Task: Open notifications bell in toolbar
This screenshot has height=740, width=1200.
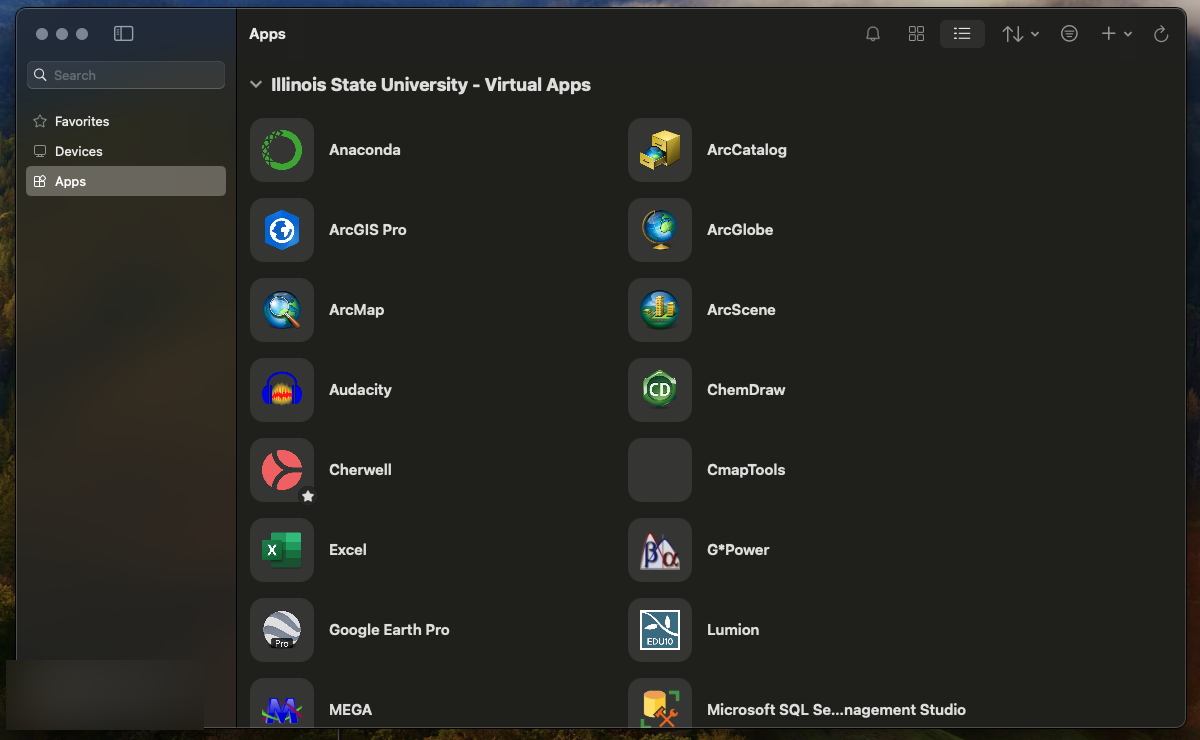Action: pos(873,34)
